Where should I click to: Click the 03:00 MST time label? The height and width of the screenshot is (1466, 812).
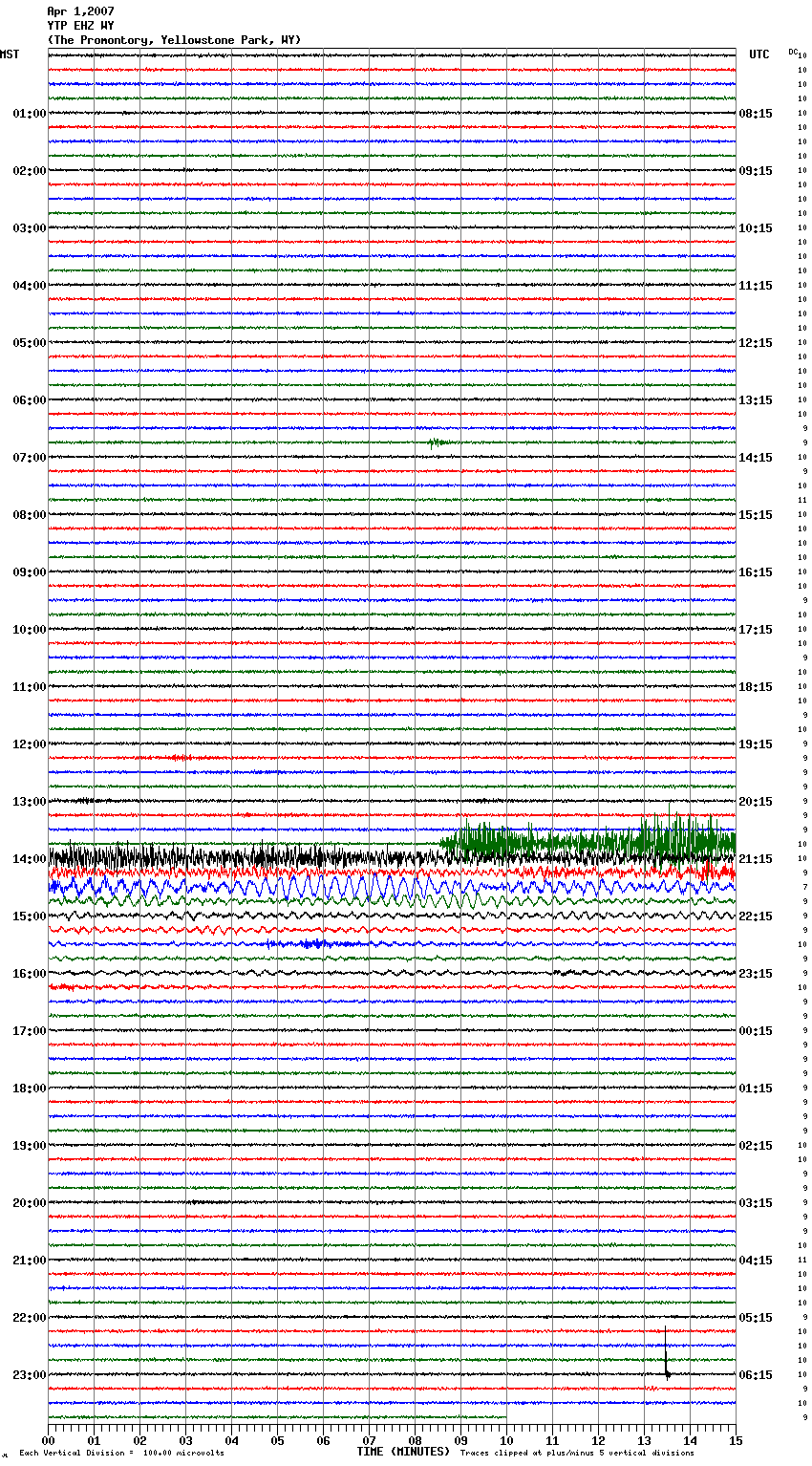pyautogui.click(x=30, y=228)
